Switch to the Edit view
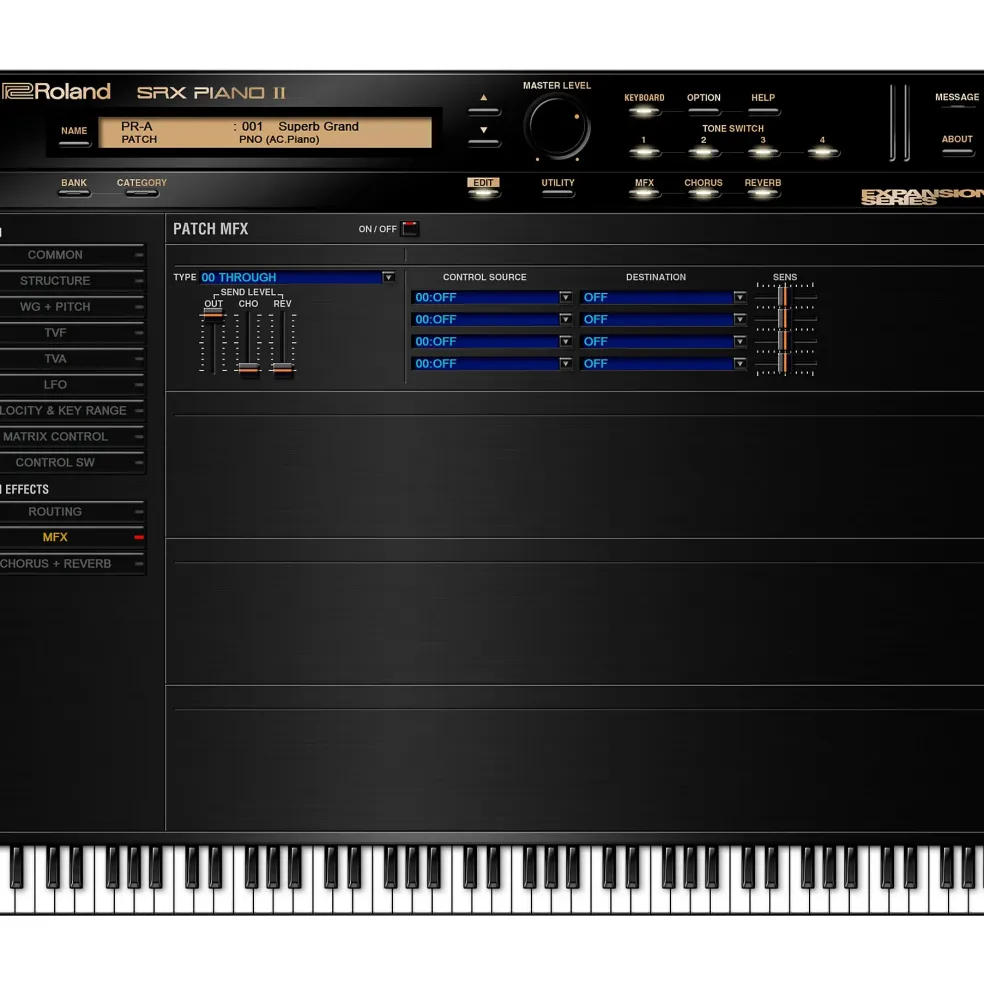The width and height of the screenshot is (984, 985). [x=483, y=192]
